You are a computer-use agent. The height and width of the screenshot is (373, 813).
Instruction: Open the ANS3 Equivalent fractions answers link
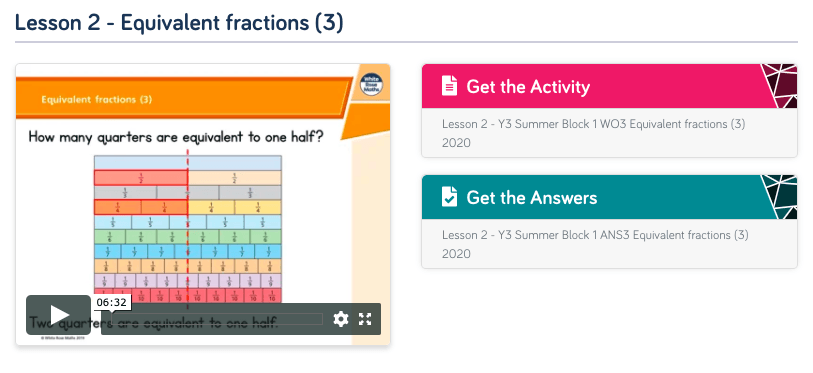point(595,244)
